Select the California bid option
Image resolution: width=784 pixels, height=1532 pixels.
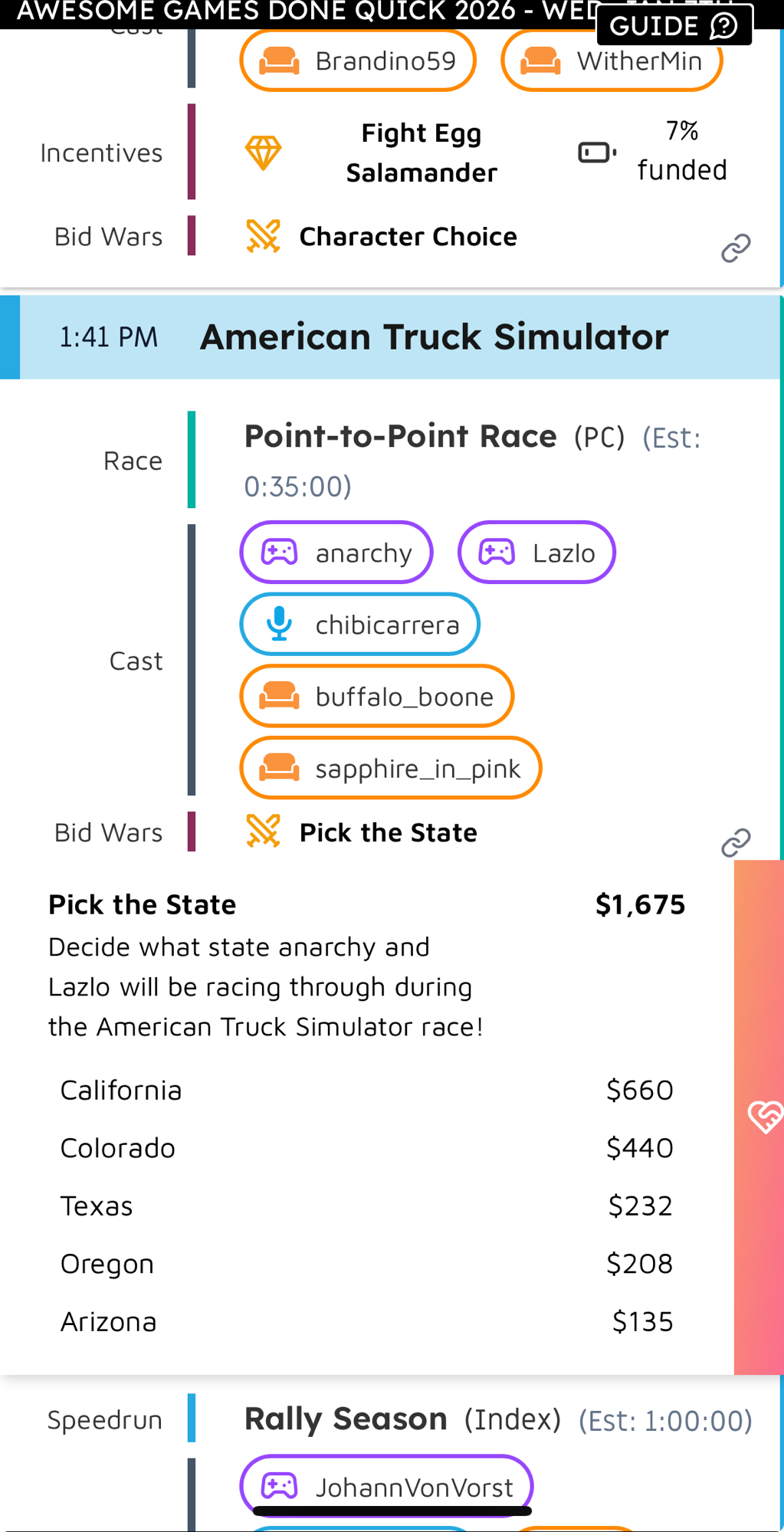point(366,1090)
